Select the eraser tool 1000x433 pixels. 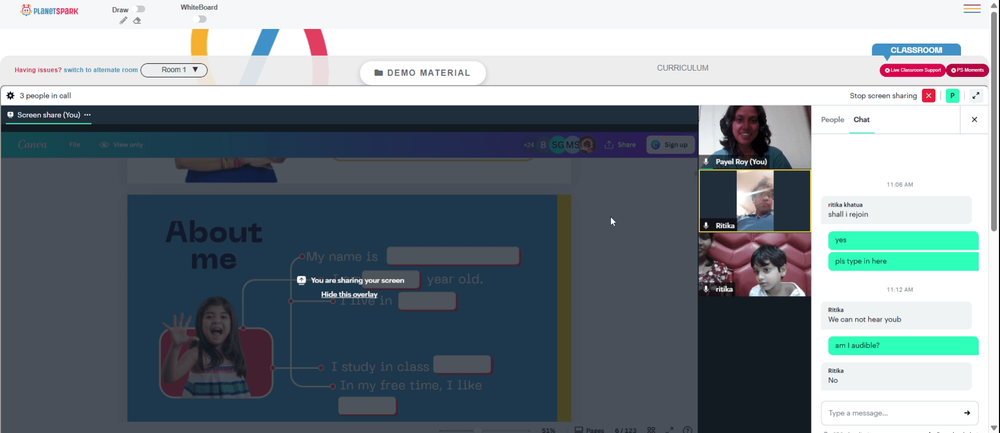[137, 20]
